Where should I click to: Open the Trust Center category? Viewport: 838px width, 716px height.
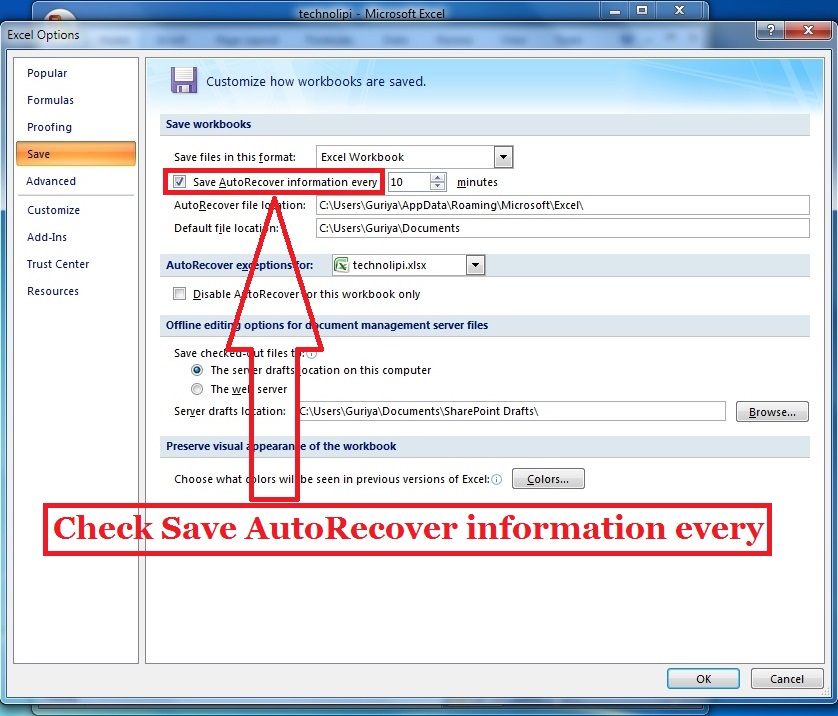click(x=58, y=264)
